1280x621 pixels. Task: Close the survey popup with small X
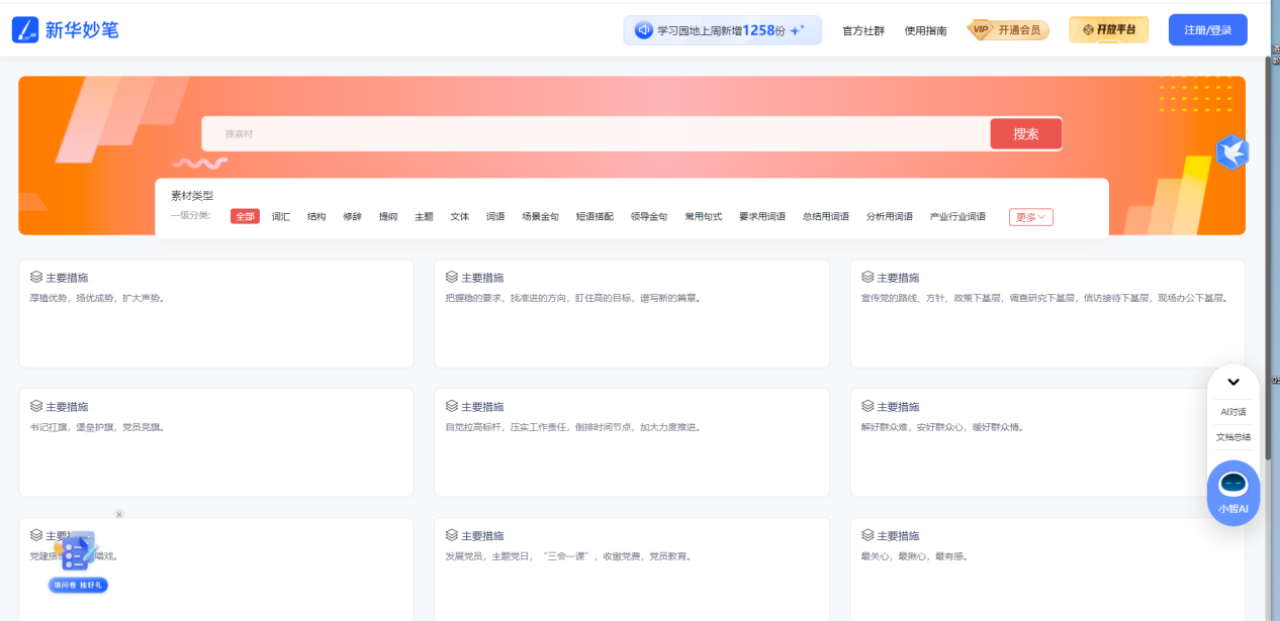click(119, 514)
